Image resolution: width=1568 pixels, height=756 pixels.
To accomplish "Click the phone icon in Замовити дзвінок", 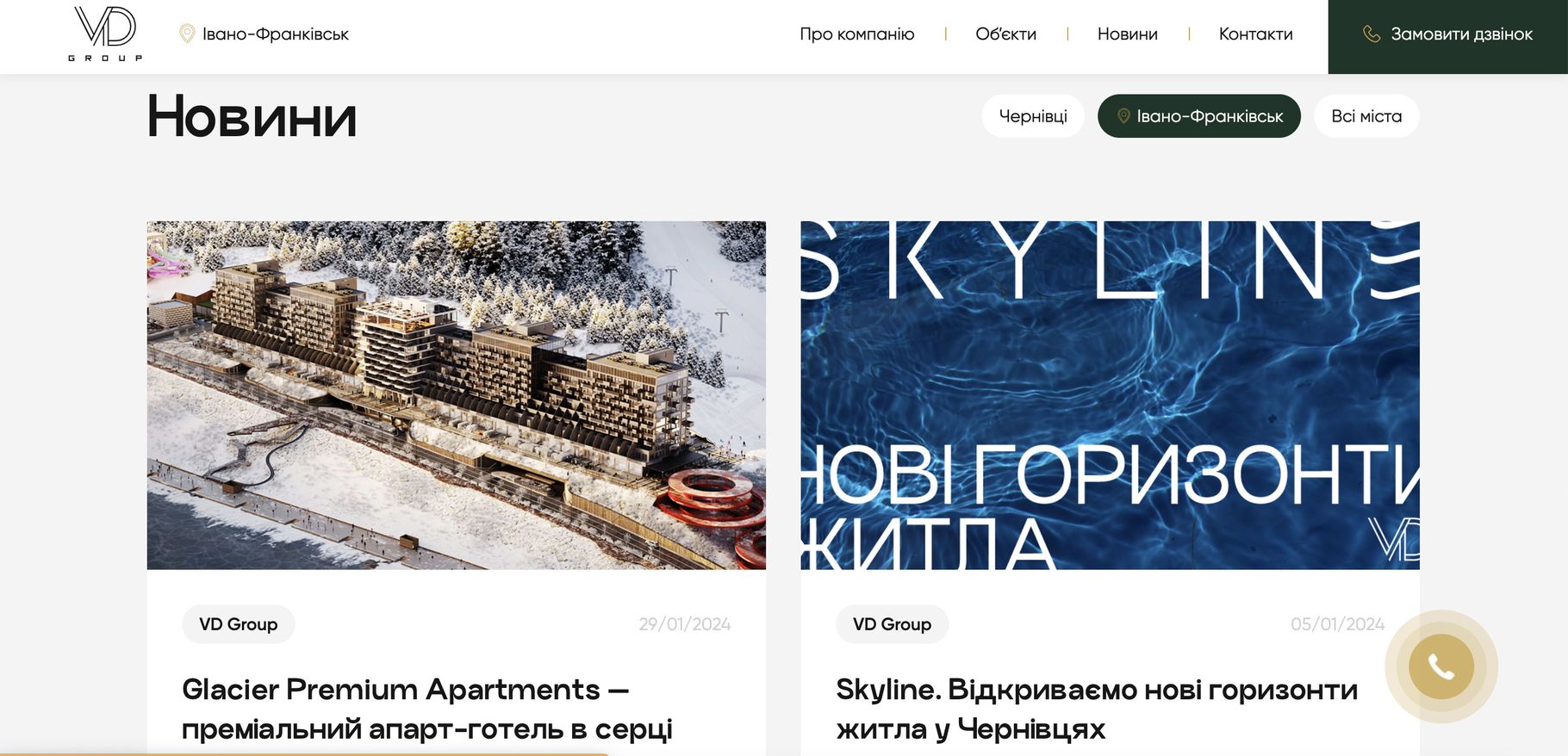I will (x=1372, y=34).
